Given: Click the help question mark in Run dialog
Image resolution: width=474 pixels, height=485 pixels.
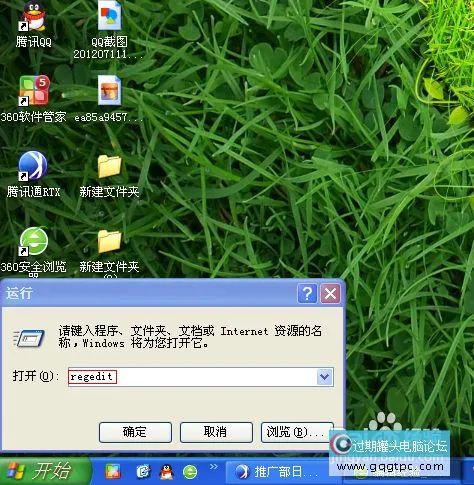Looking at the screenshot, I should [307, 294].
